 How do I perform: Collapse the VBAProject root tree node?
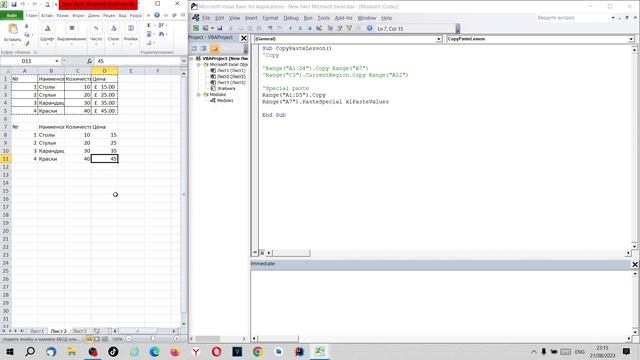[x=192, y=58]
